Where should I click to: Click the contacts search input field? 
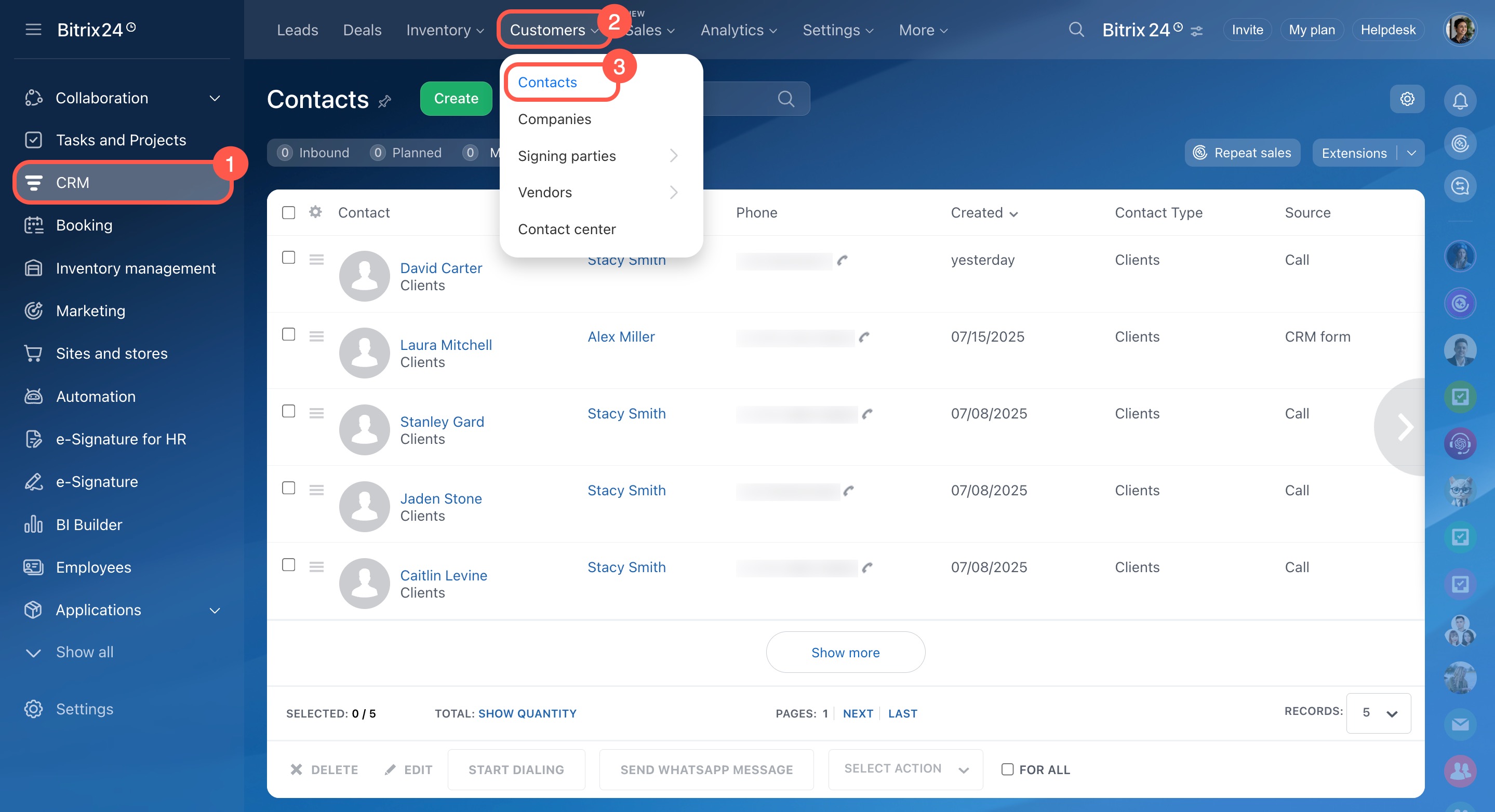[x=737, y=99]
